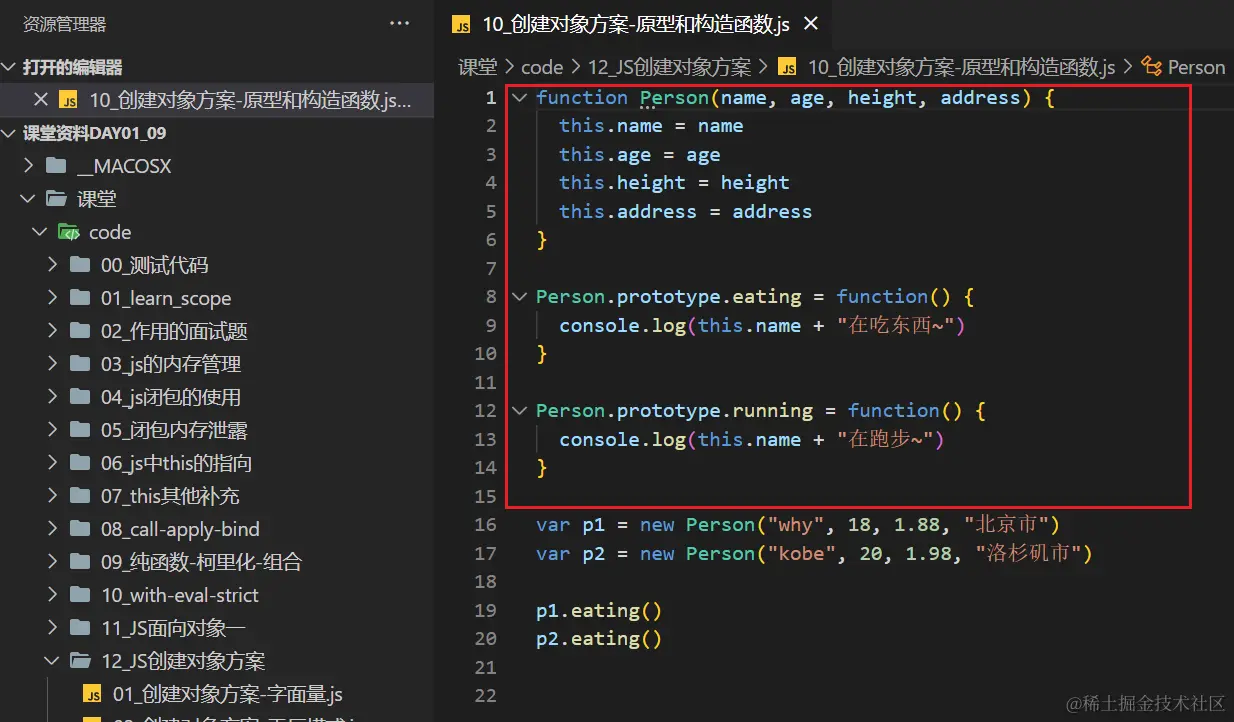Click the "洛杉矶市" string on line 17

[x=1028, y=553]
